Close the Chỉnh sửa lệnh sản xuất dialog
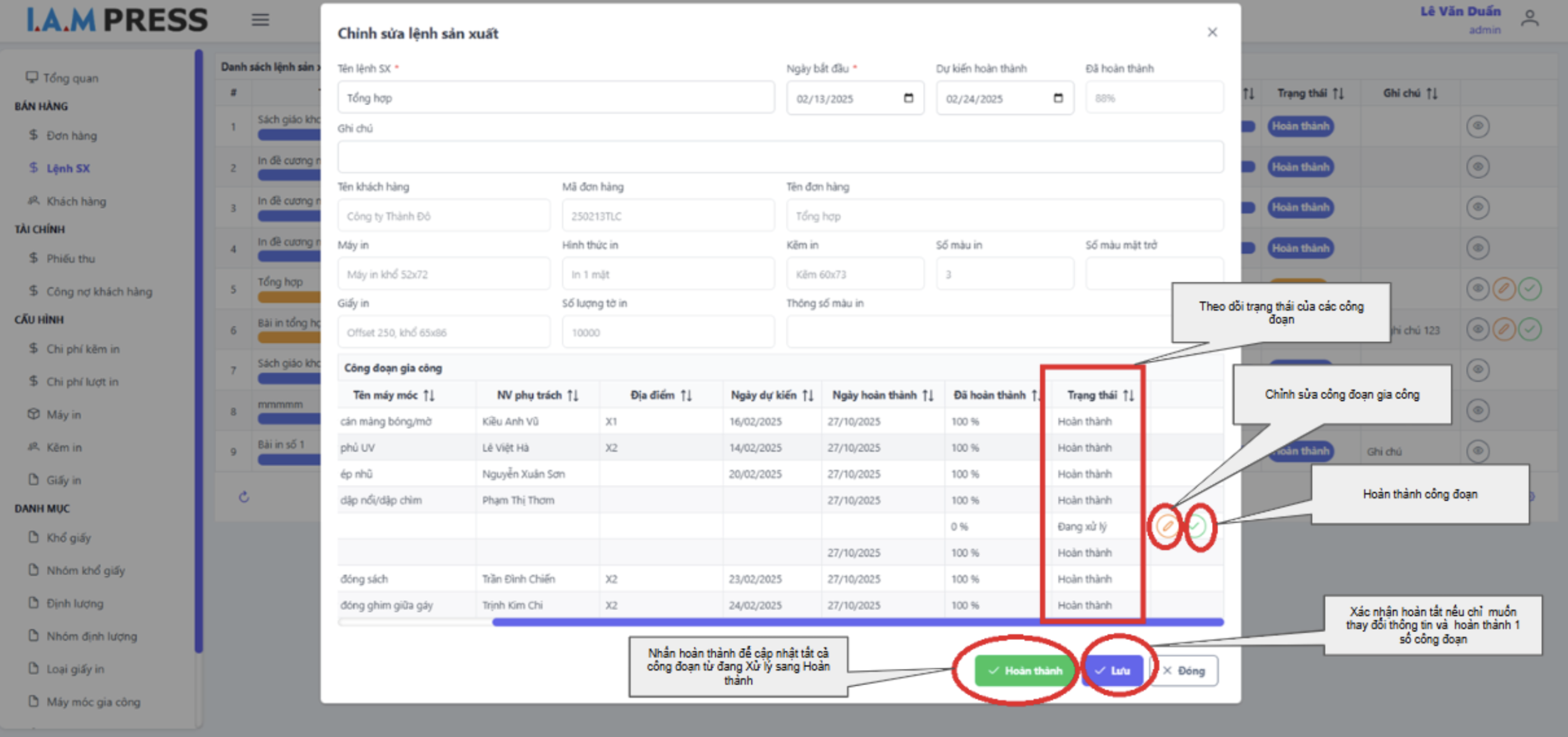 [x=1212, y=33]
